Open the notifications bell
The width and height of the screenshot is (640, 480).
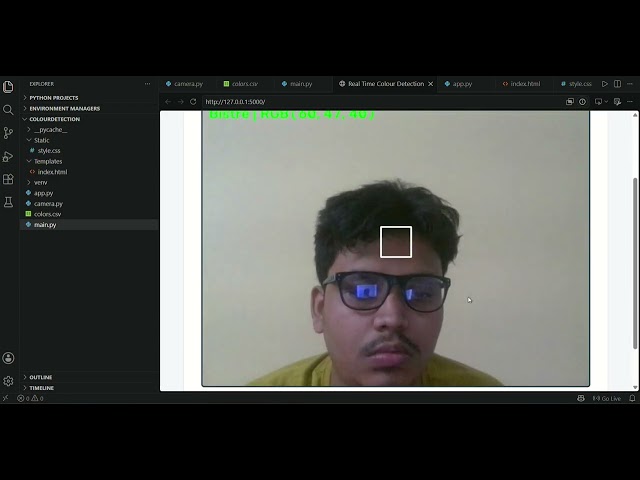coord(632,398)
